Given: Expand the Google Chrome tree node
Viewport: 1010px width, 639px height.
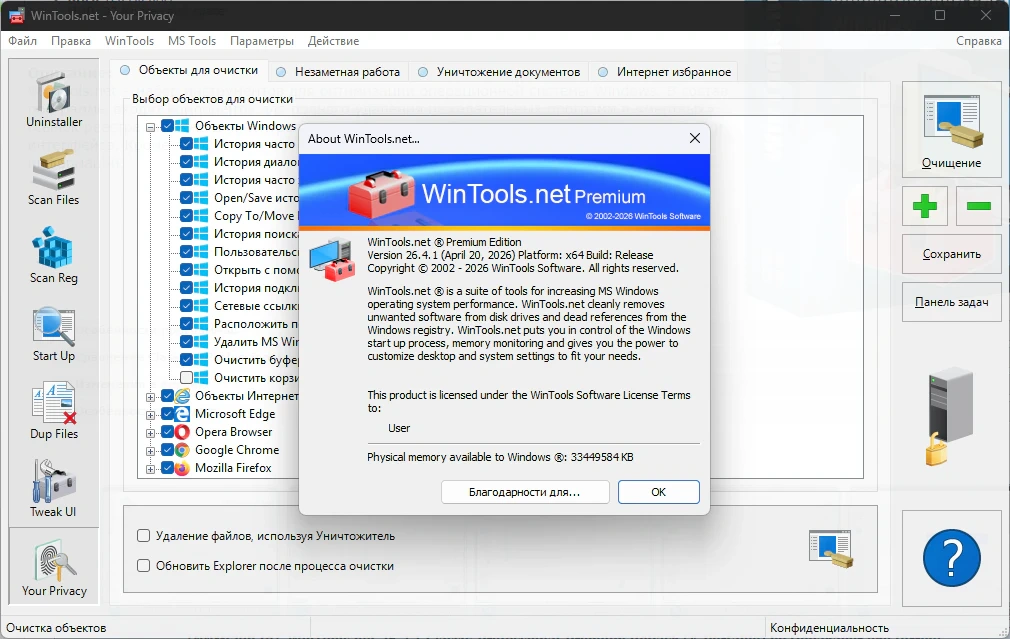Looking at the screenshot, I should [151, 452].
